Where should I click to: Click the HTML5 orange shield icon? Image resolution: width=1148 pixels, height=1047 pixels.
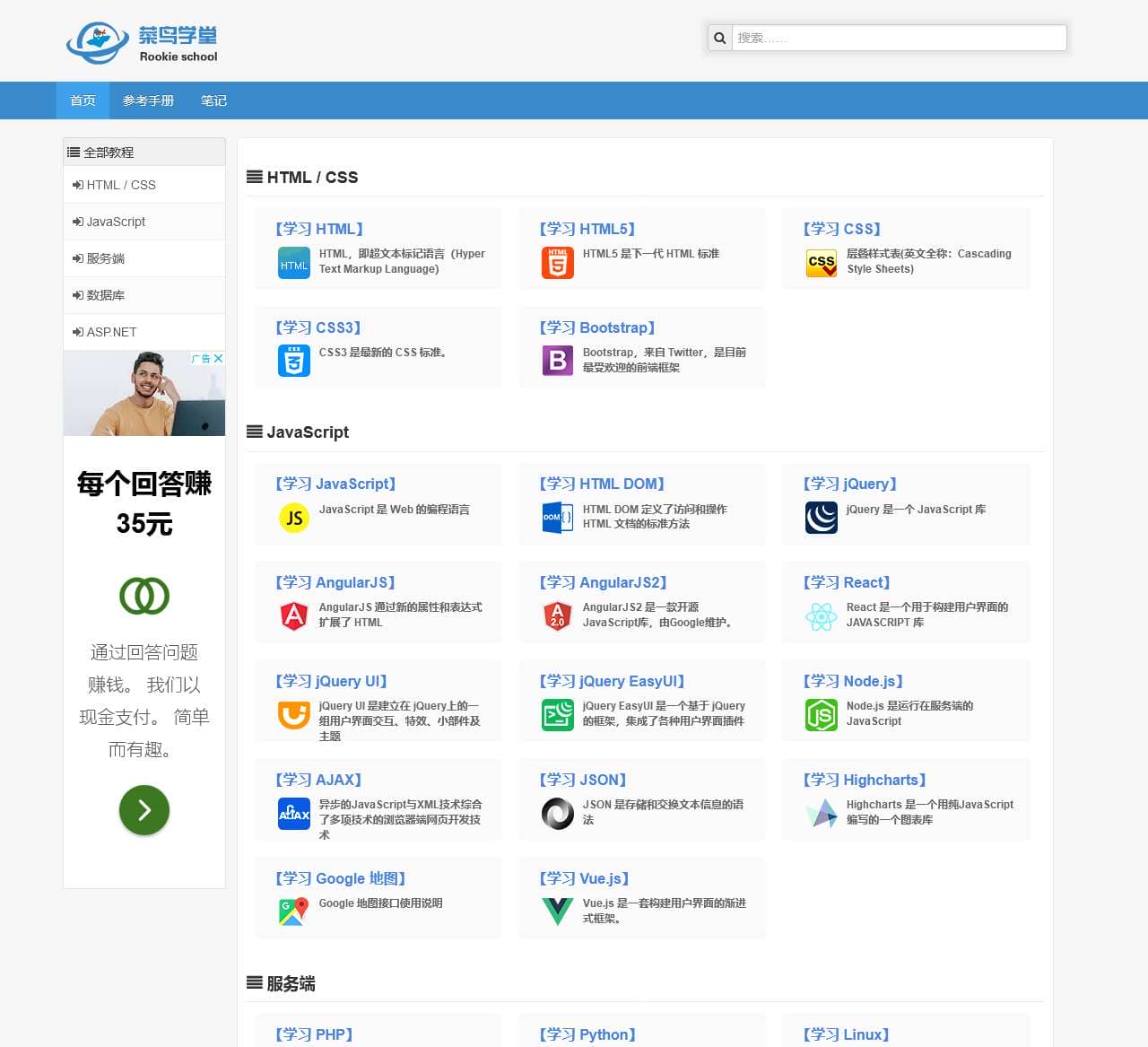[557, 263]
